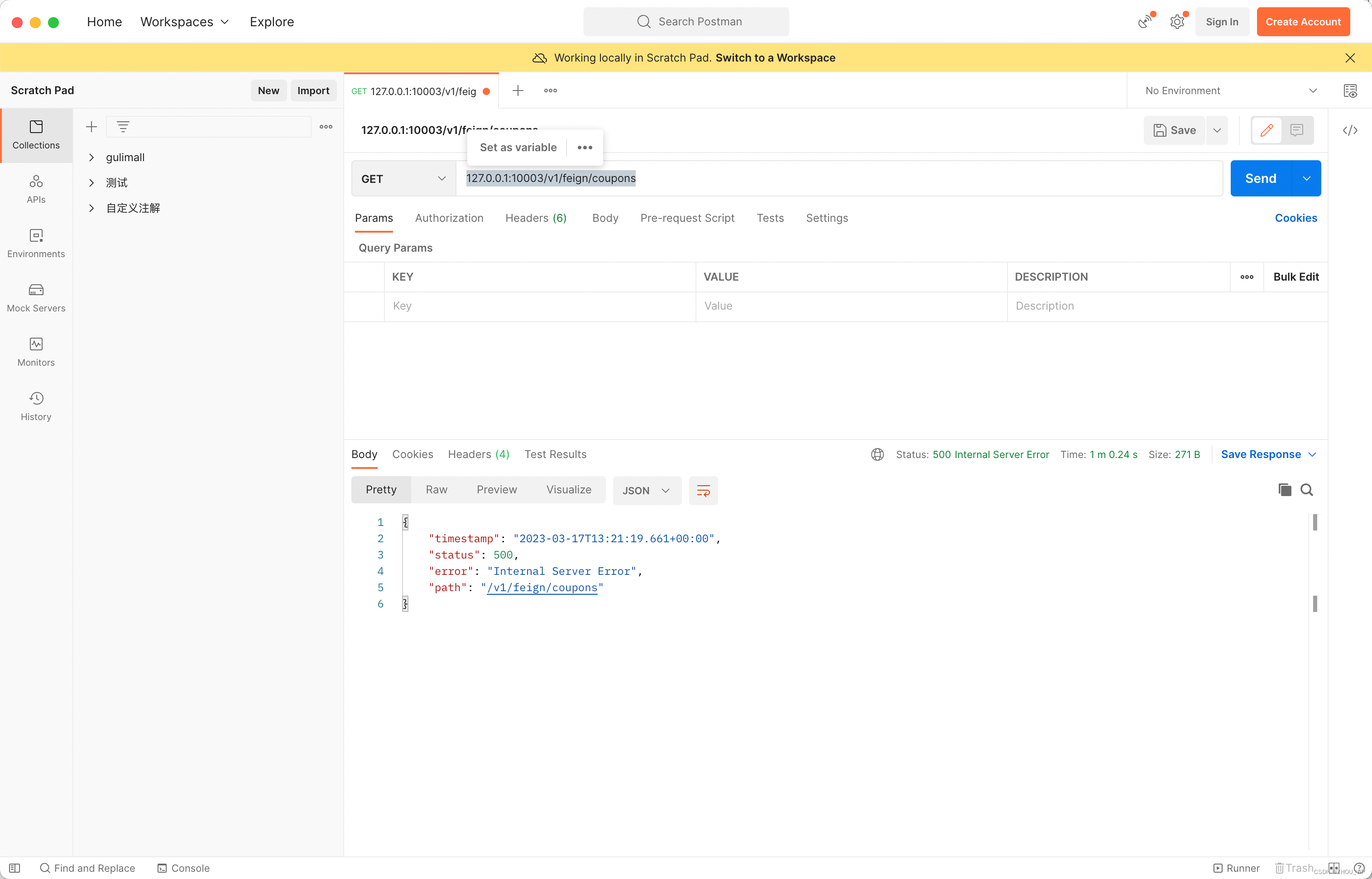
Task: Open query params column options dots
Action: tap(1247, 277)
